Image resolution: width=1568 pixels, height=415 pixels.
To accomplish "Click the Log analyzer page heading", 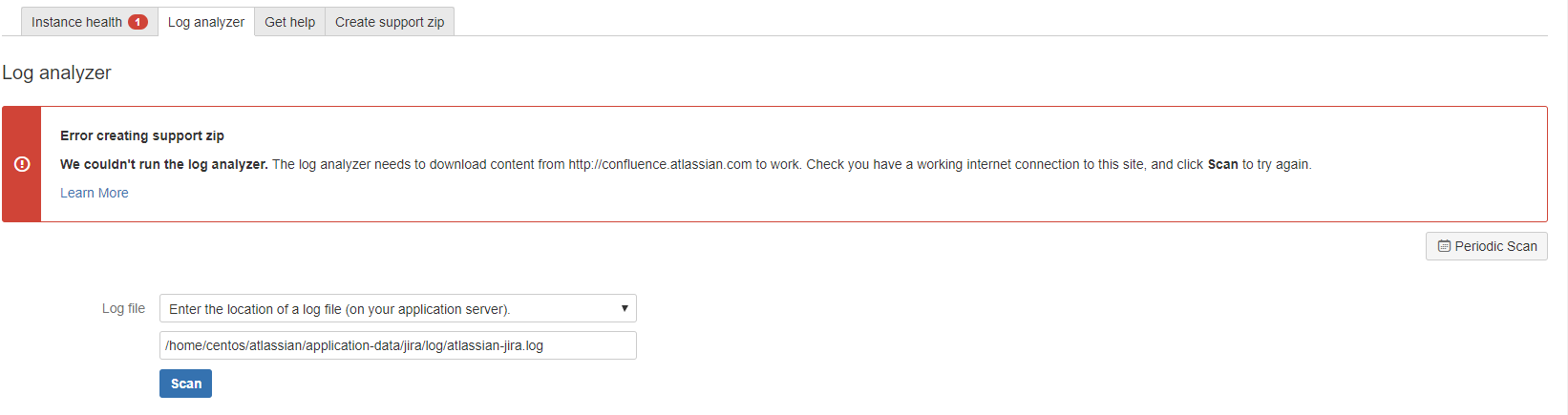I will (56, 73).
